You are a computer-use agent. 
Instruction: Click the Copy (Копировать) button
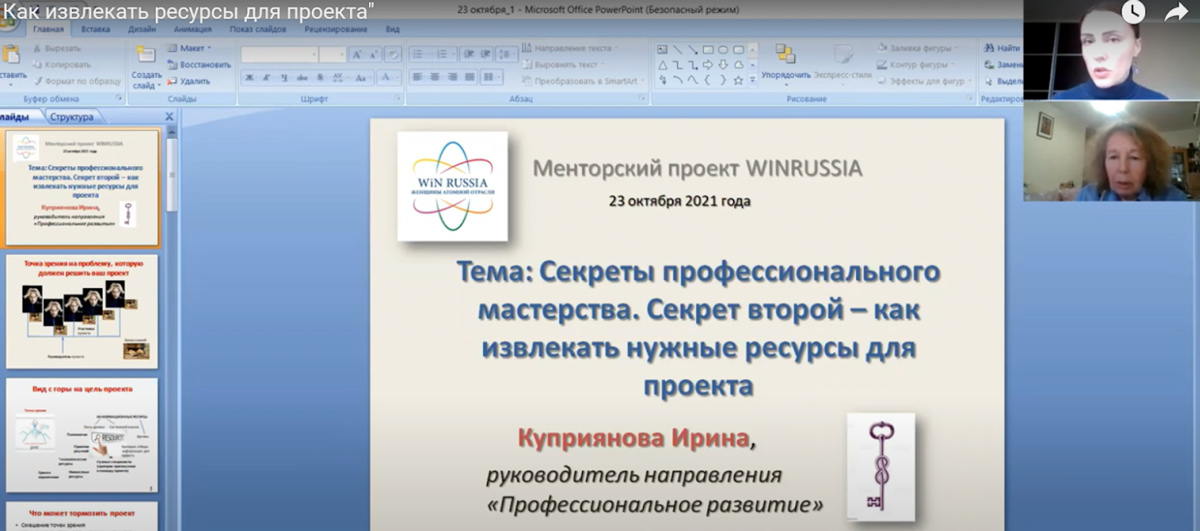62,64
